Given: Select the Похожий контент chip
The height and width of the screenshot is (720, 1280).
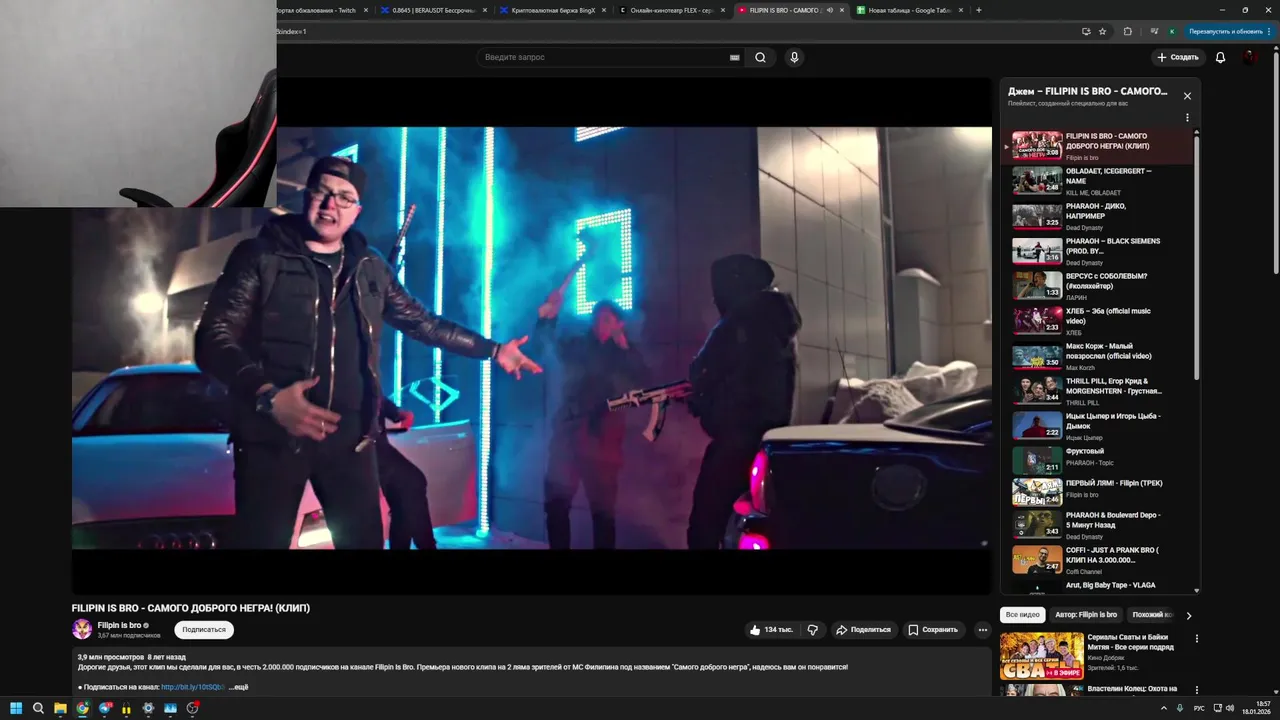Looking at the screenshot, I should (1153, 615).
